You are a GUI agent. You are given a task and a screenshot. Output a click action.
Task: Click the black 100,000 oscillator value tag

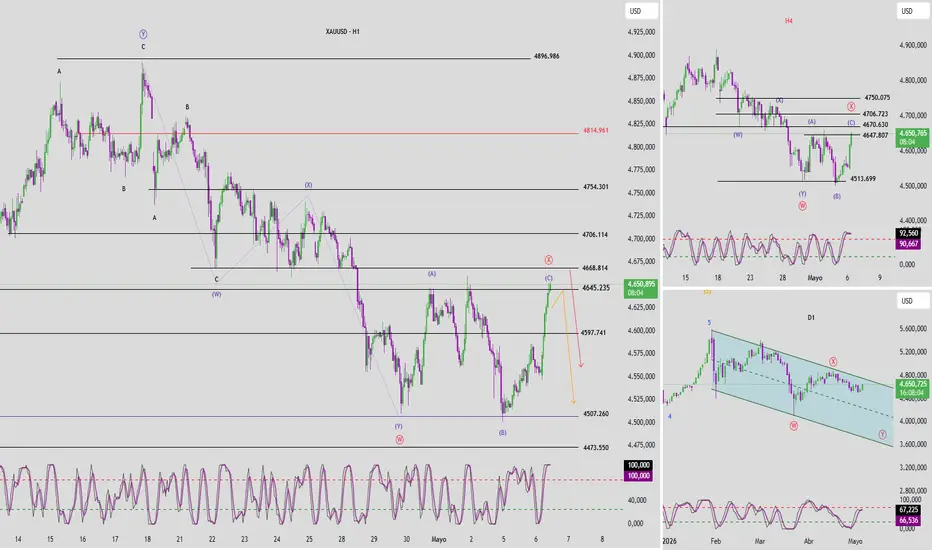pyautogui.click(x=638, y=465)
